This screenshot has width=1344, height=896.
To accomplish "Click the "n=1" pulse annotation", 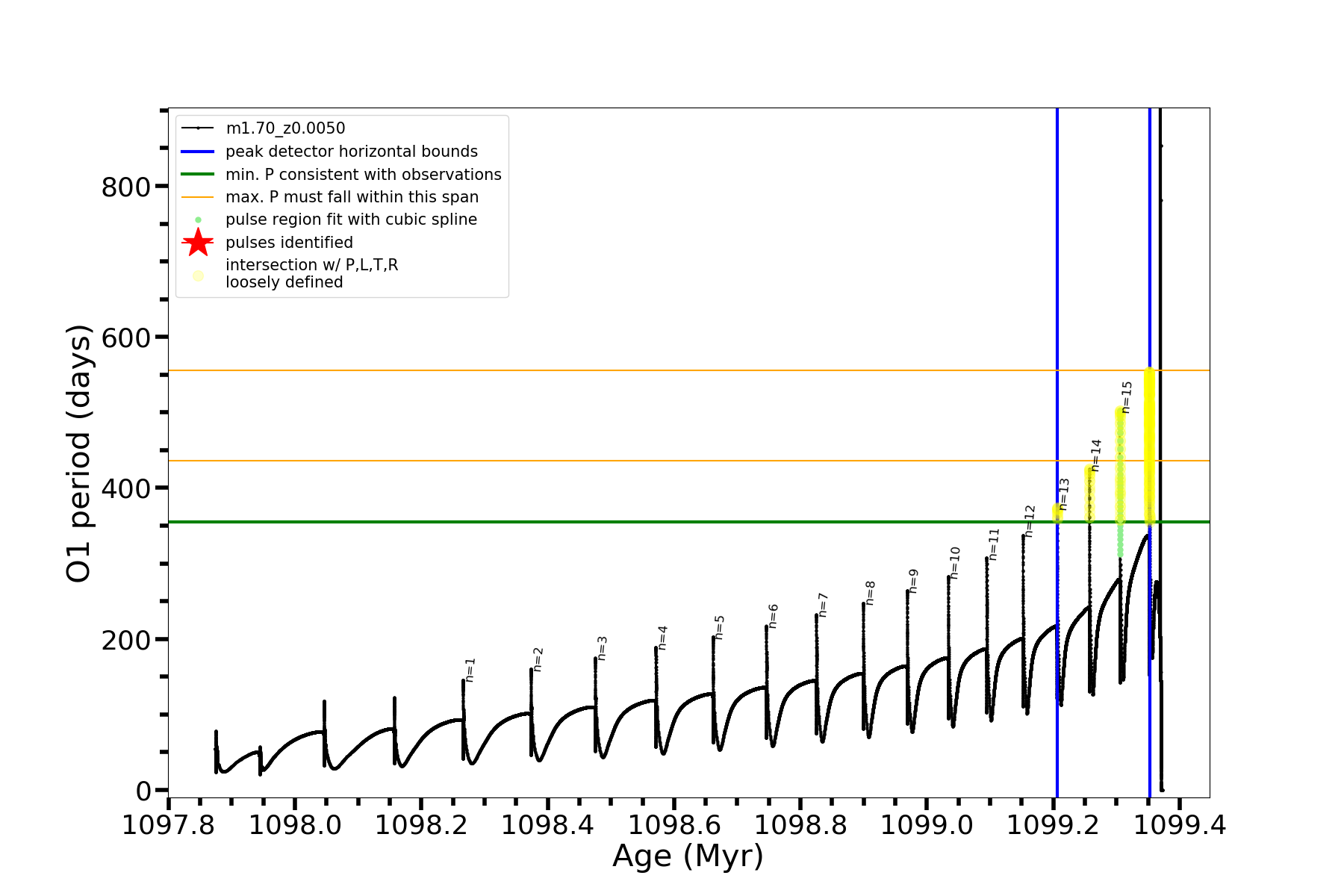I will tap(470, 670).
